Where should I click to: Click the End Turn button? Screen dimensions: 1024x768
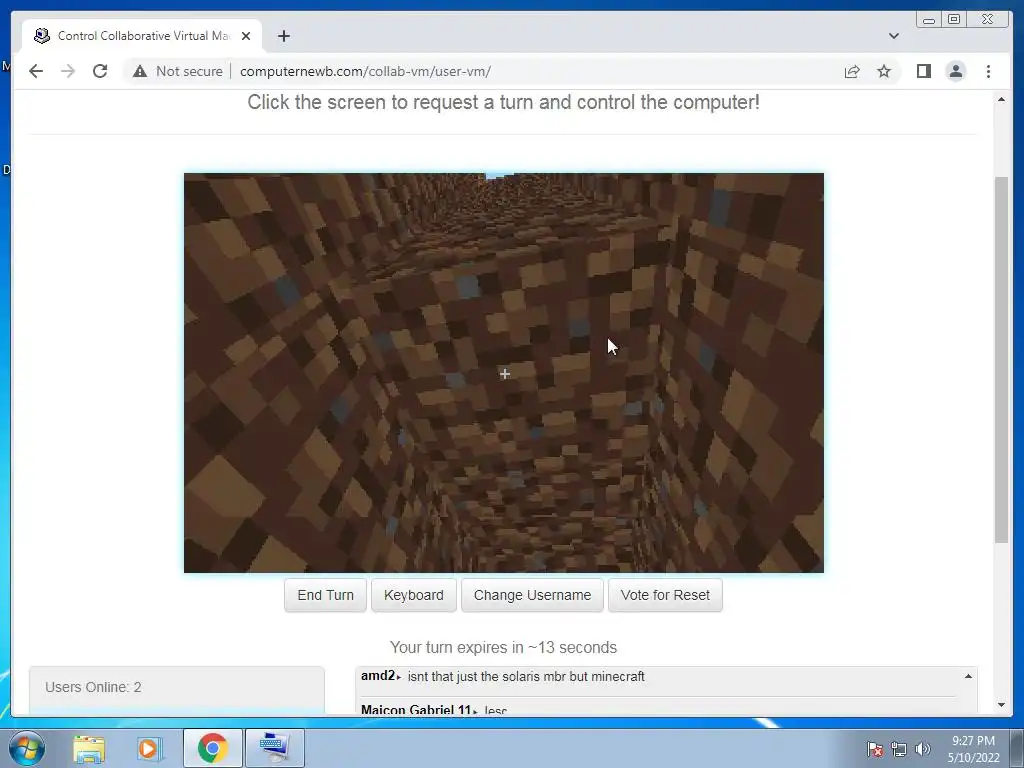click(325, 595)
